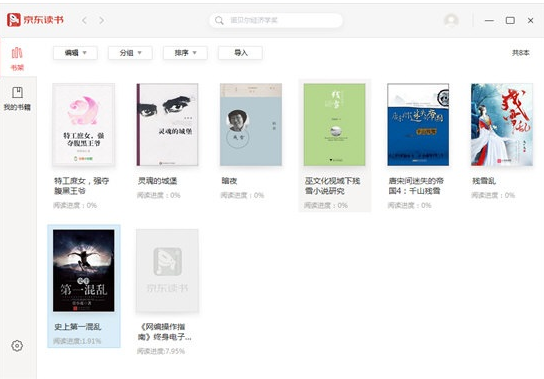Click the title 特工庶女，强夺腹黑王爷

[82, 186]
